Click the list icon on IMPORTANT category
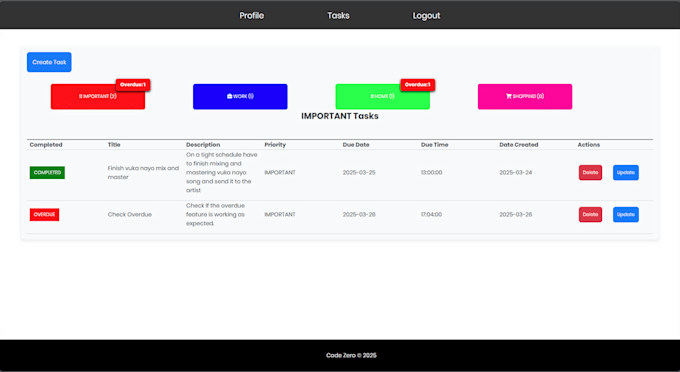The width and height of the screenshot is (680, 372). click(80, 96)
